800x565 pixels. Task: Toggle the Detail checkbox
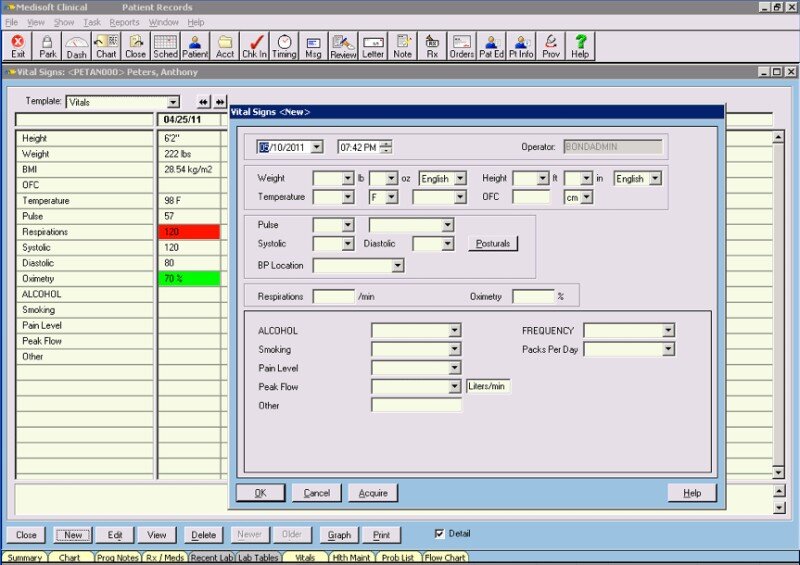coord(439,534)
